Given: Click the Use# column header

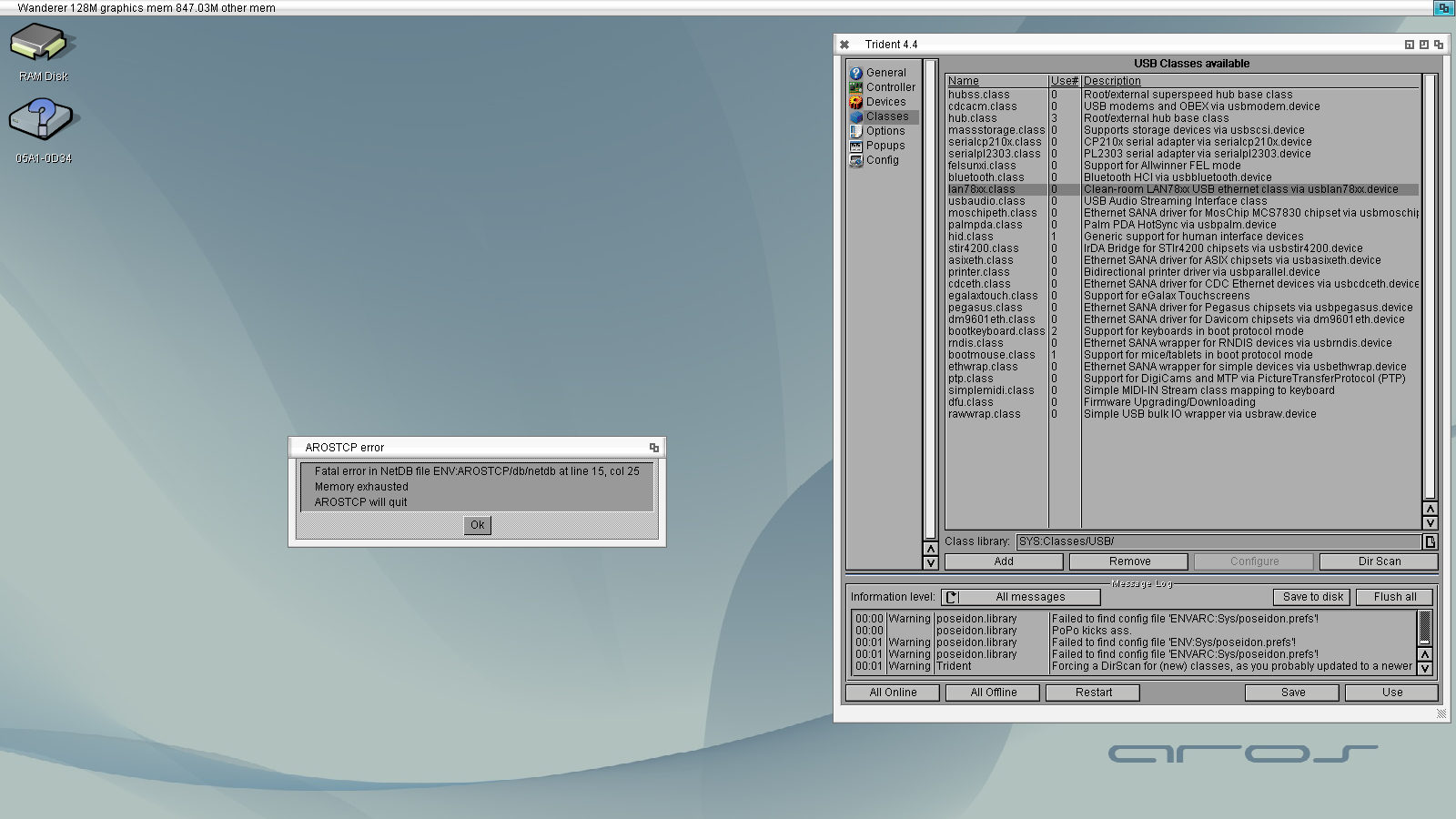Looking at the screenshot, I should click(1065, 81).
